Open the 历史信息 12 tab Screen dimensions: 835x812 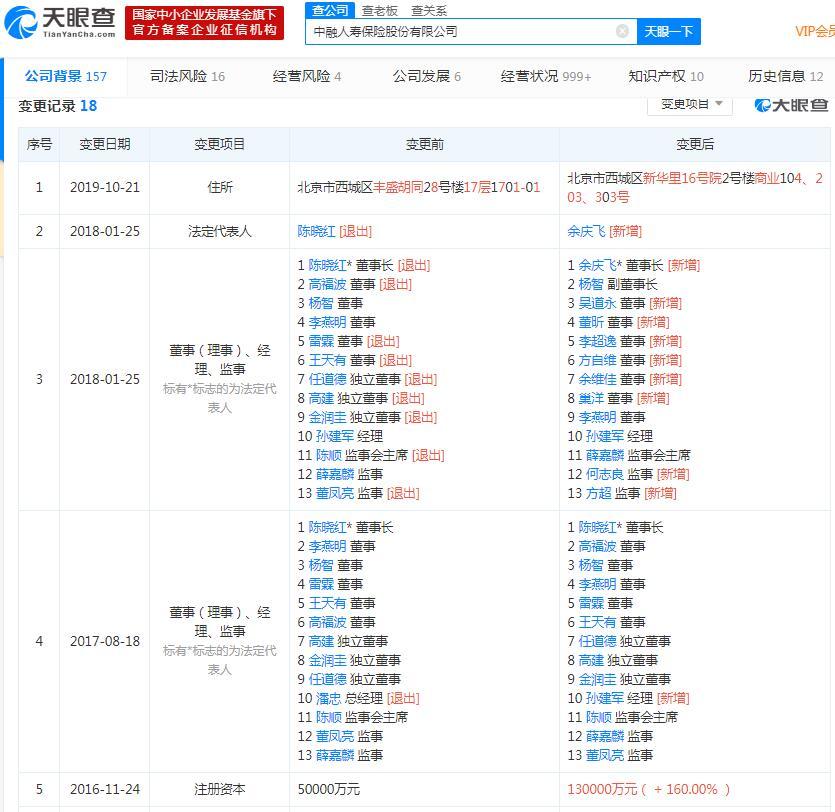point(785,77)
